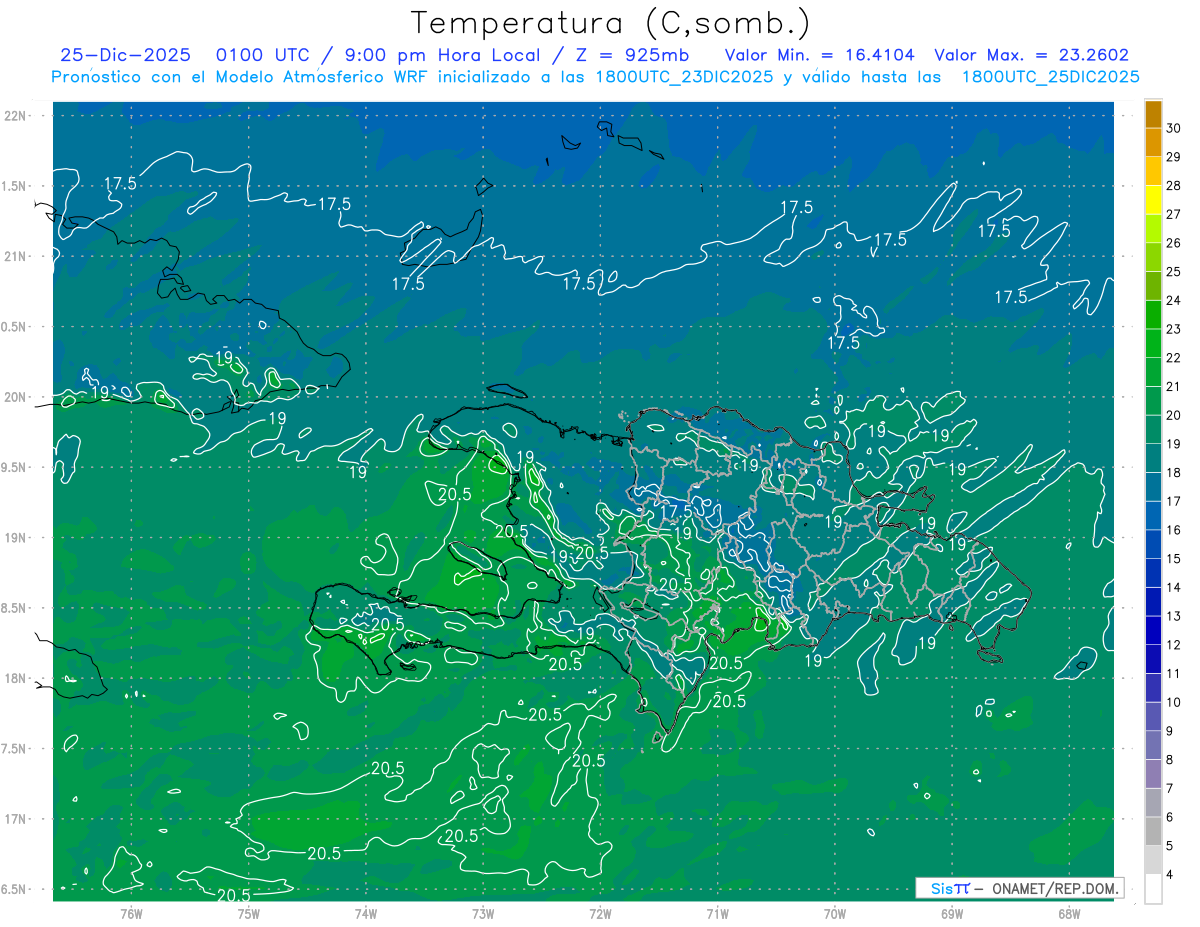Viewport: 1200px width, 927px height.
Task: Click the '72W' longitude axis label
Action: point(600,914)
